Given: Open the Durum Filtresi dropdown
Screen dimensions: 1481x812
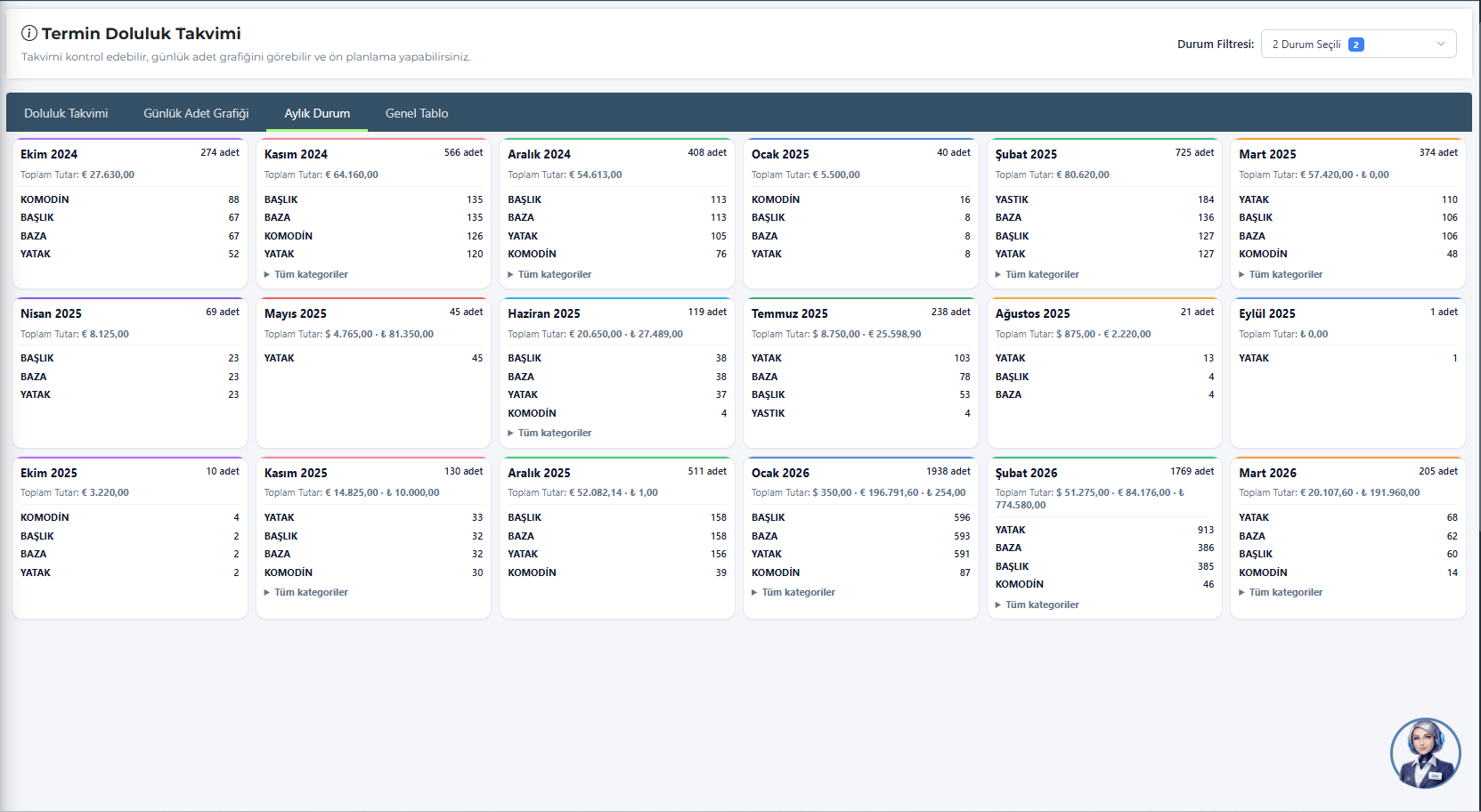Looking at the screenshot, I should (1357, 45).
